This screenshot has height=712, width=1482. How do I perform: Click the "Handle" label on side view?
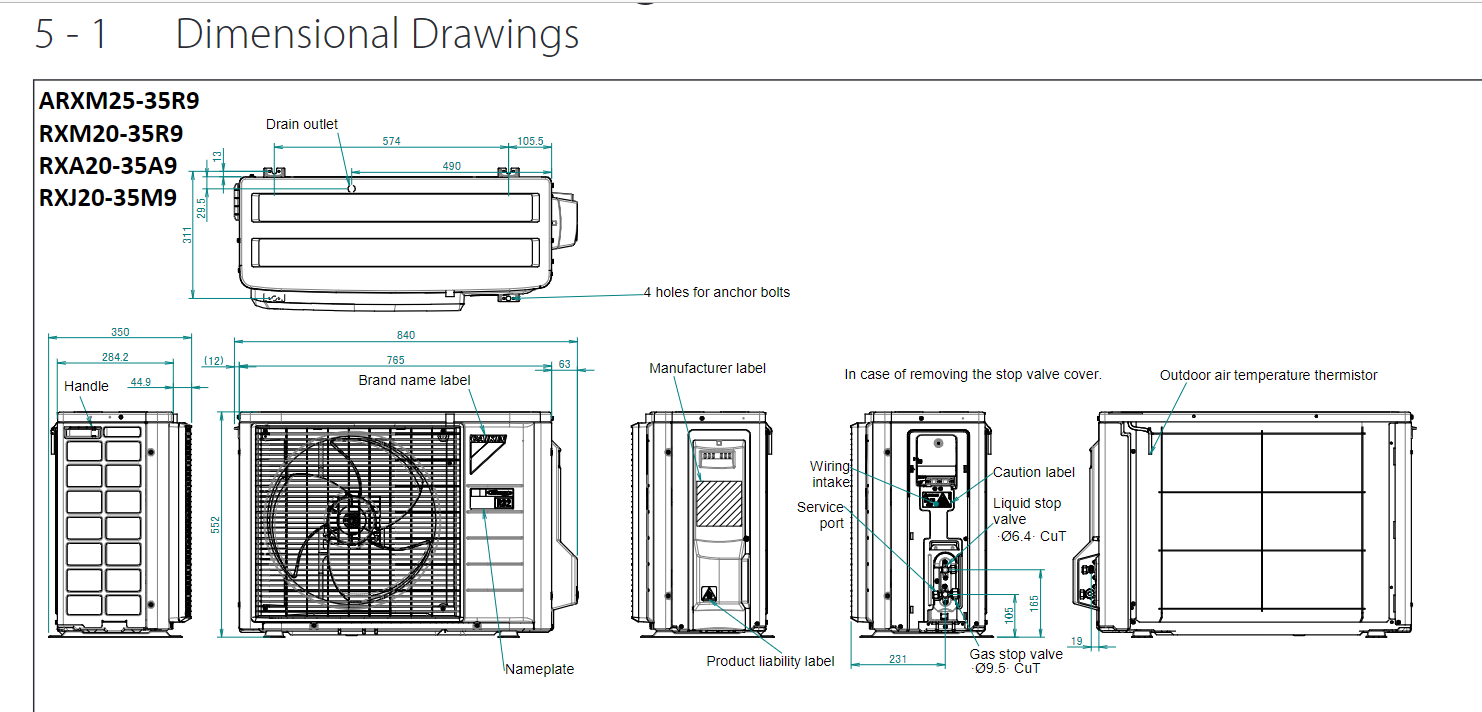86,386
